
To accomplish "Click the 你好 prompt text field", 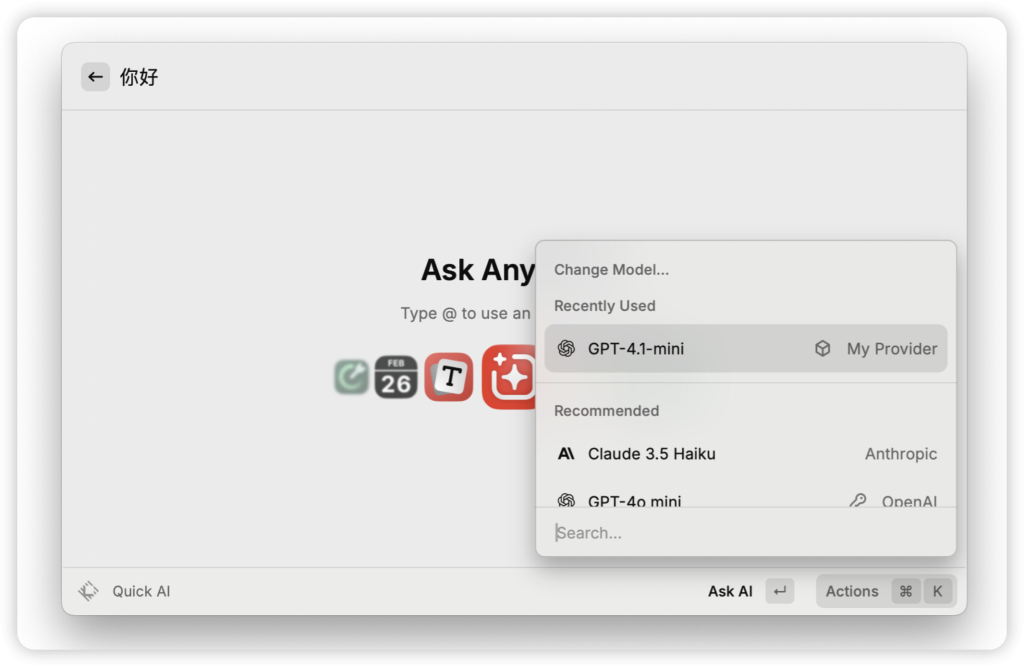I will click(400, 77).
